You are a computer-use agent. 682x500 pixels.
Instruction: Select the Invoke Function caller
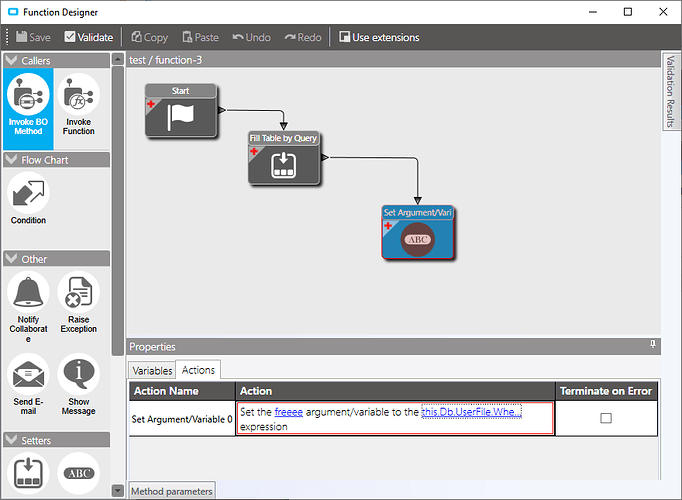point(79,105)
